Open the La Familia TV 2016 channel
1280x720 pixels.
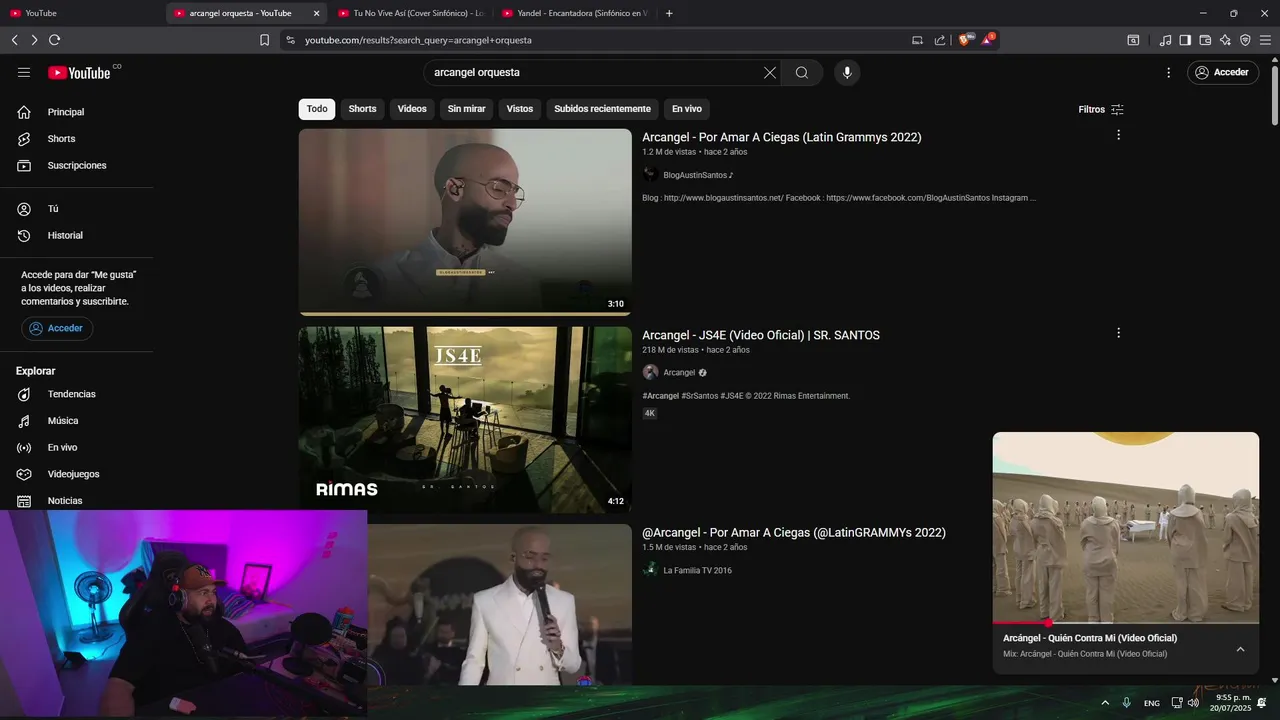pos(697,570)
